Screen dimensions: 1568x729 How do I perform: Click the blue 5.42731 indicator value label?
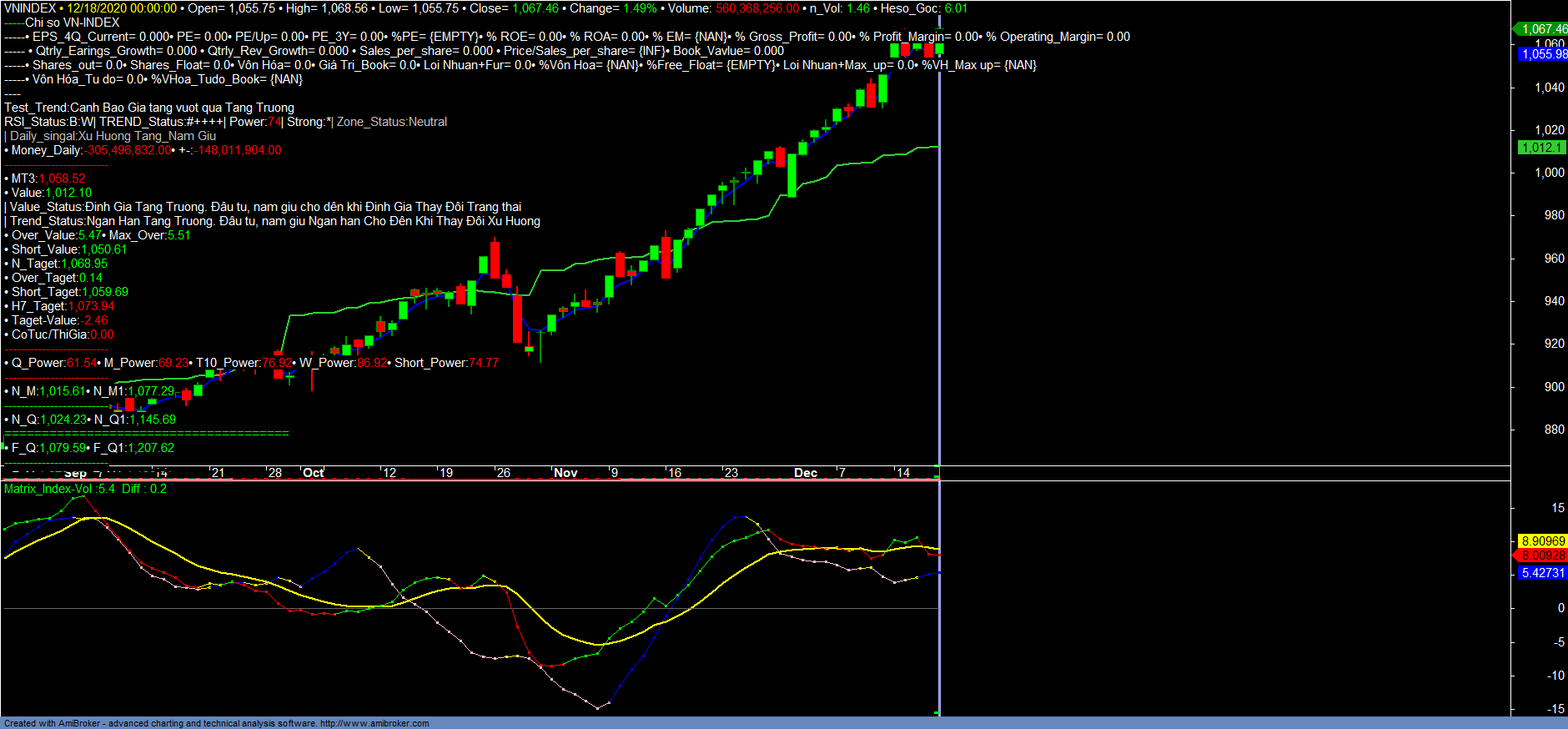(x=1542, y=573)
